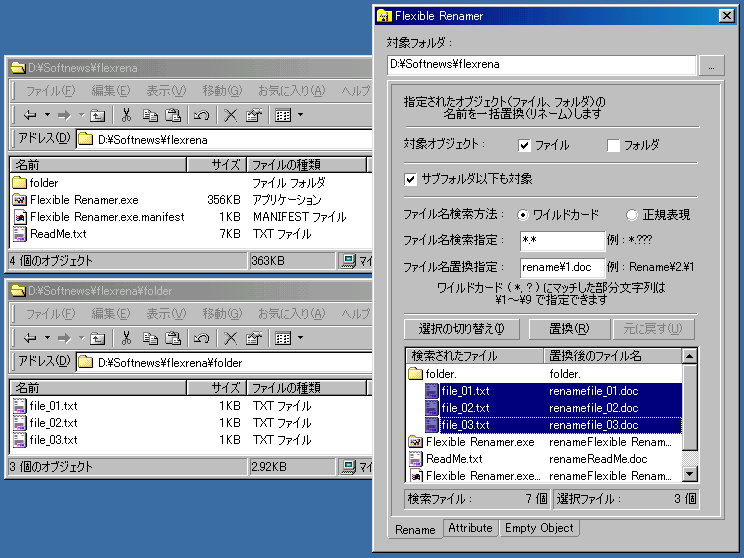Toggle the ファイル checkbox in Flexible Renamer
744x558 pixels.
pos(524,145)
